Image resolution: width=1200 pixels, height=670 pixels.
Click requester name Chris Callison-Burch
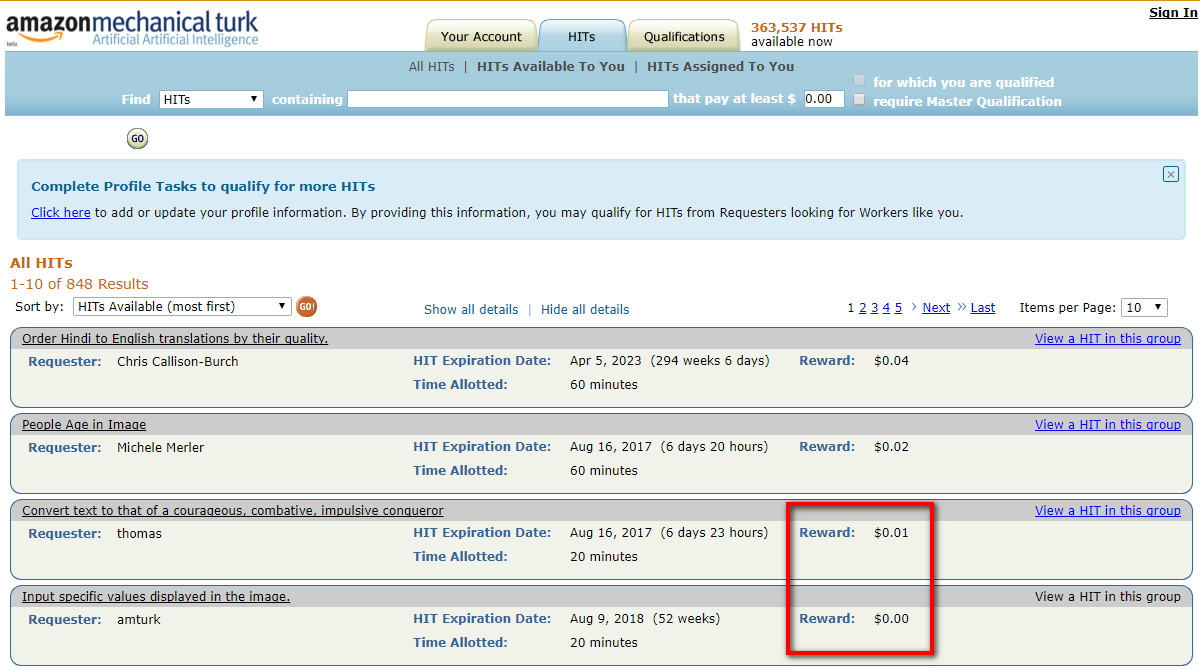tap(178, 361)
